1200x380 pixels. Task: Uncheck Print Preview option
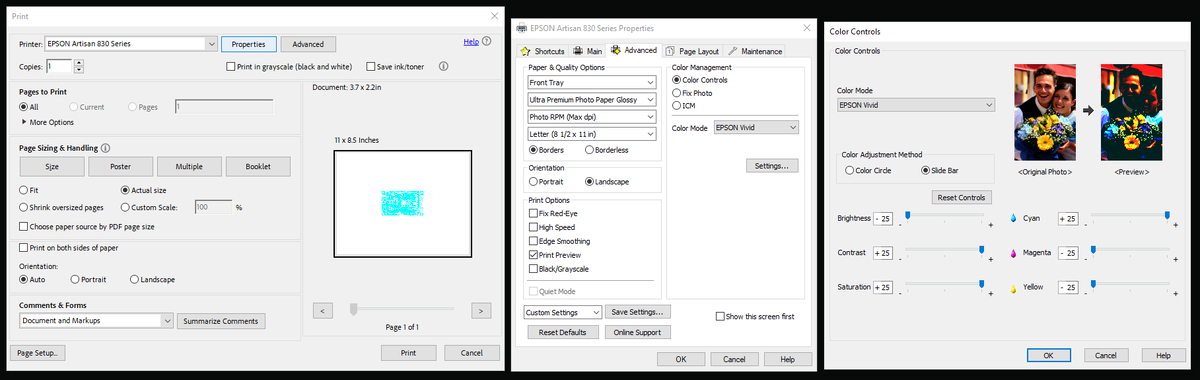[533, 255]
